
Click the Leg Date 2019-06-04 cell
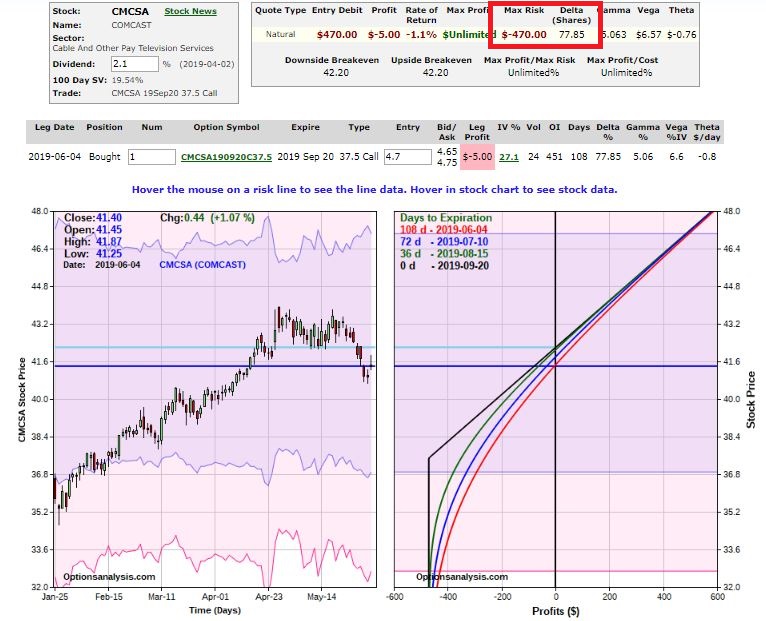coord(55,157)
